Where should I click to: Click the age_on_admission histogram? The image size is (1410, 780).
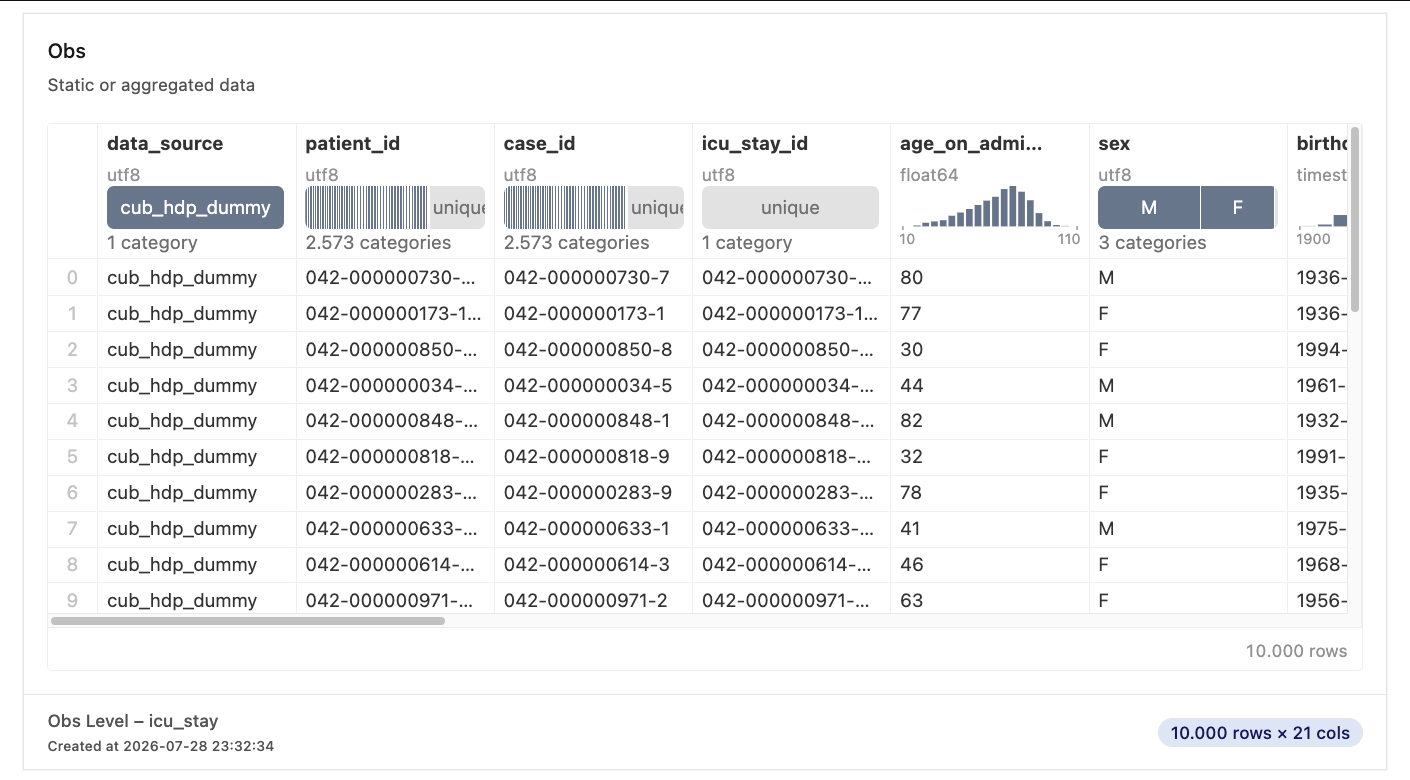pos(989,207)
